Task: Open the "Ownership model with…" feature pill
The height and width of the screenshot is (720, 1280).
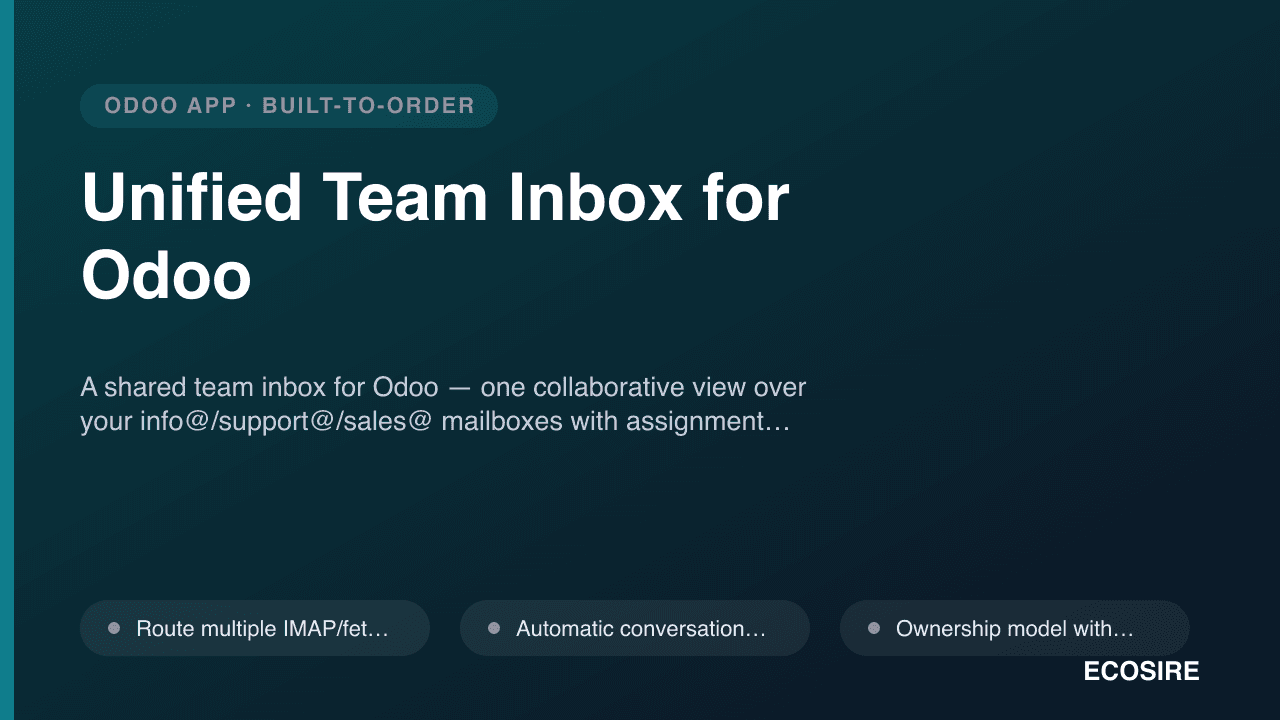Action: pos(1015,628)
